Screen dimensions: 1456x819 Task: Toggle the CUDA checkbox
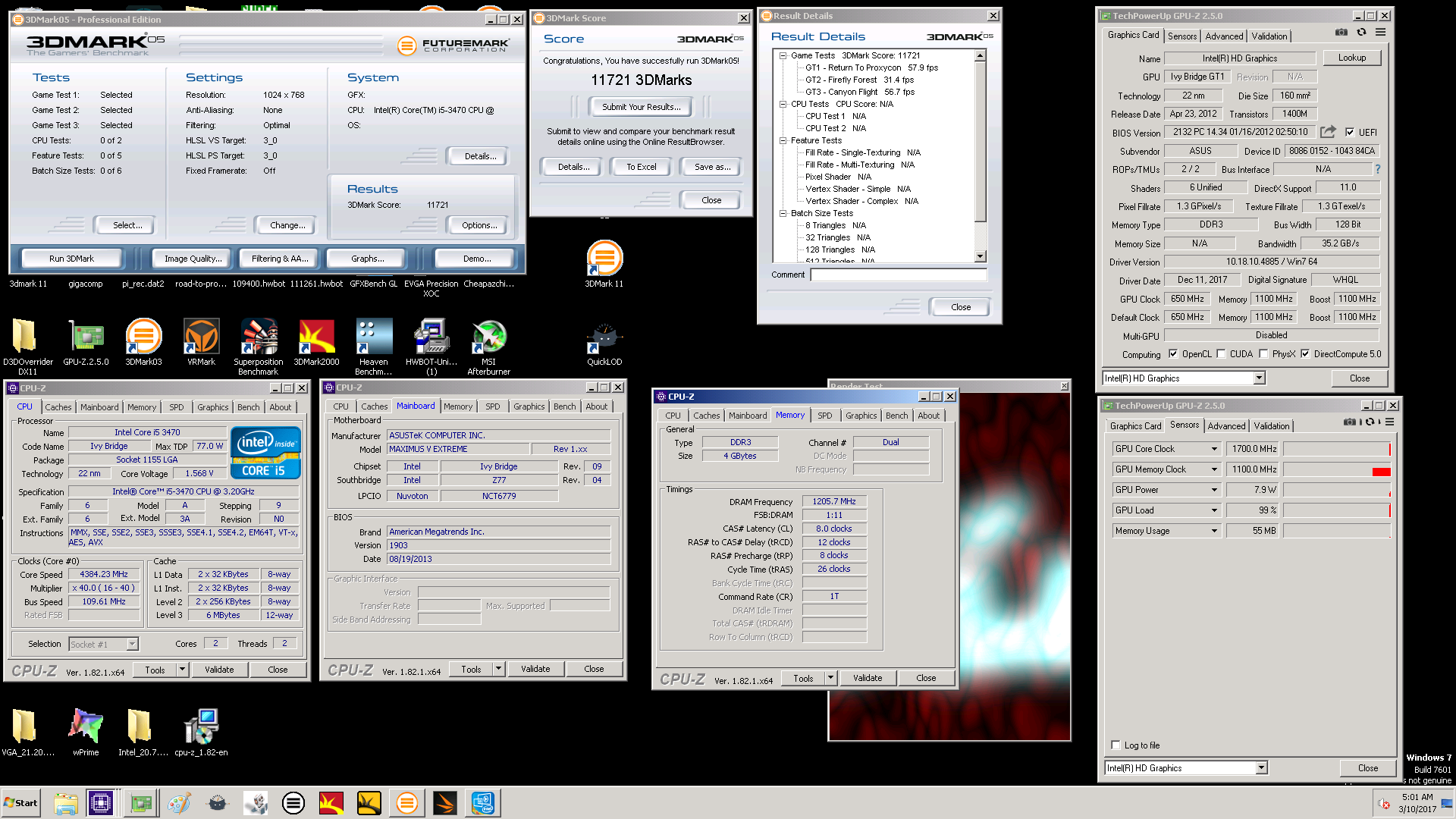click(1221, 354)
